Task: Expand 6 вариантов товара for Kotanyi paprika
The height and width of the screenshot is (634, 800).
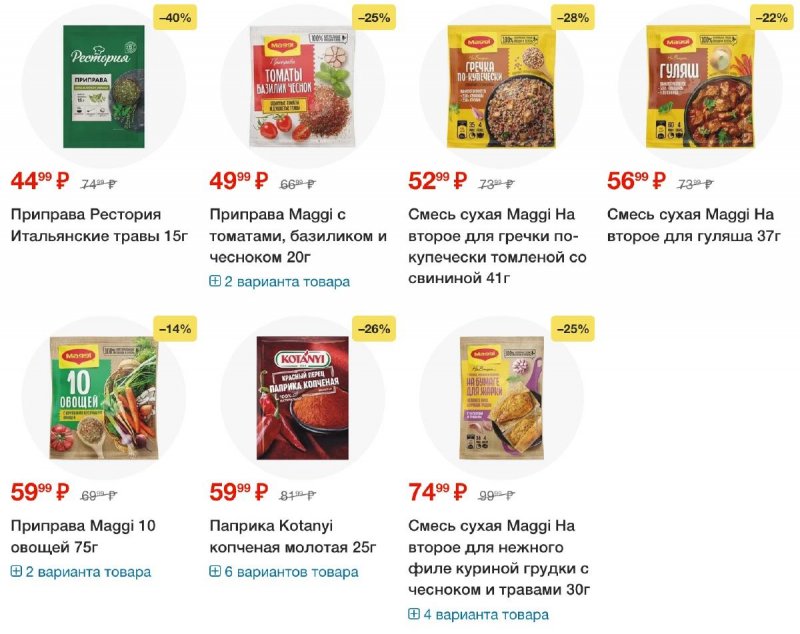Action: 284,572
